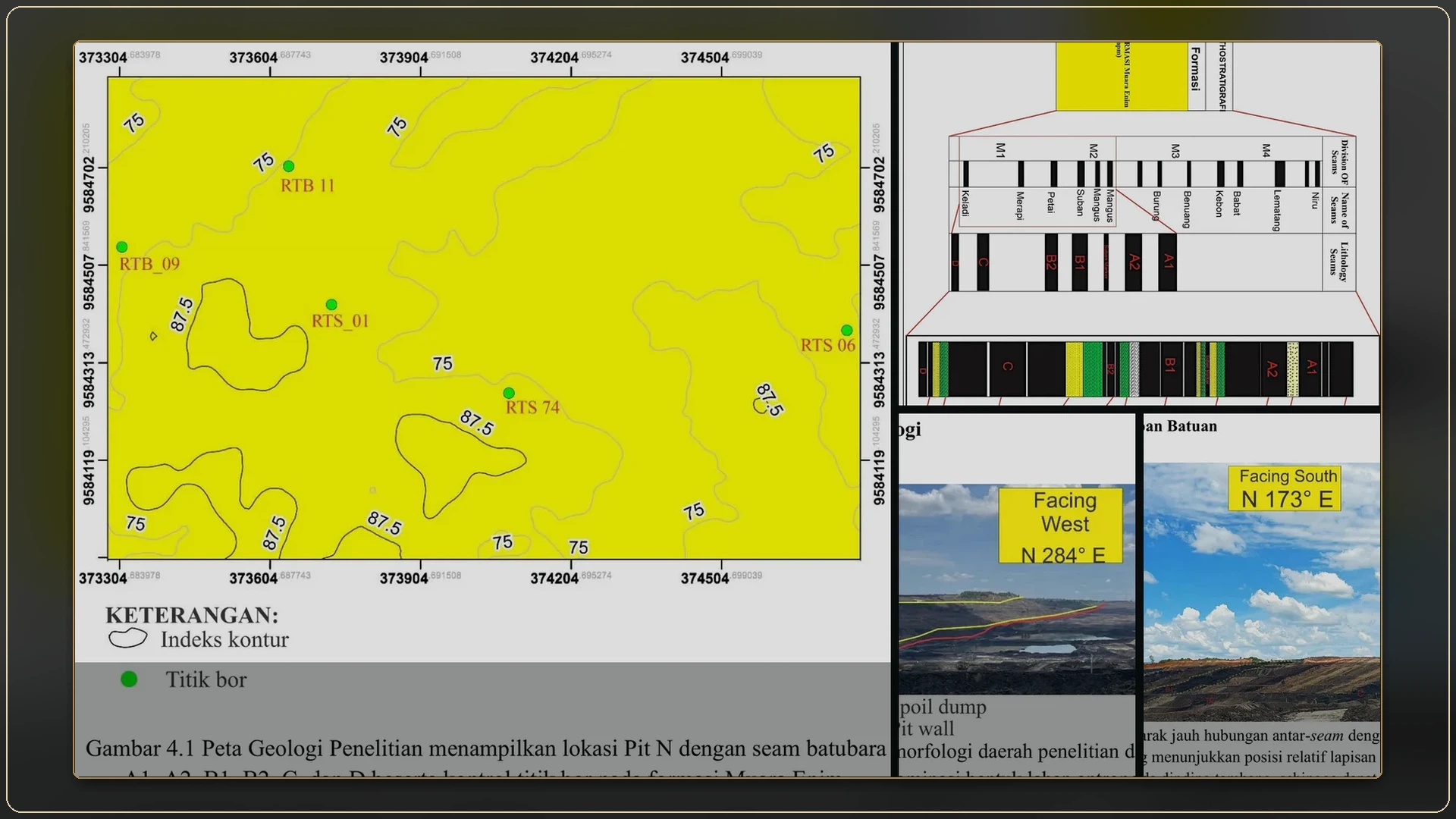
Task: Click the 'Babat' seam name
Action: pyautogui.click(x=1237, y=203)
